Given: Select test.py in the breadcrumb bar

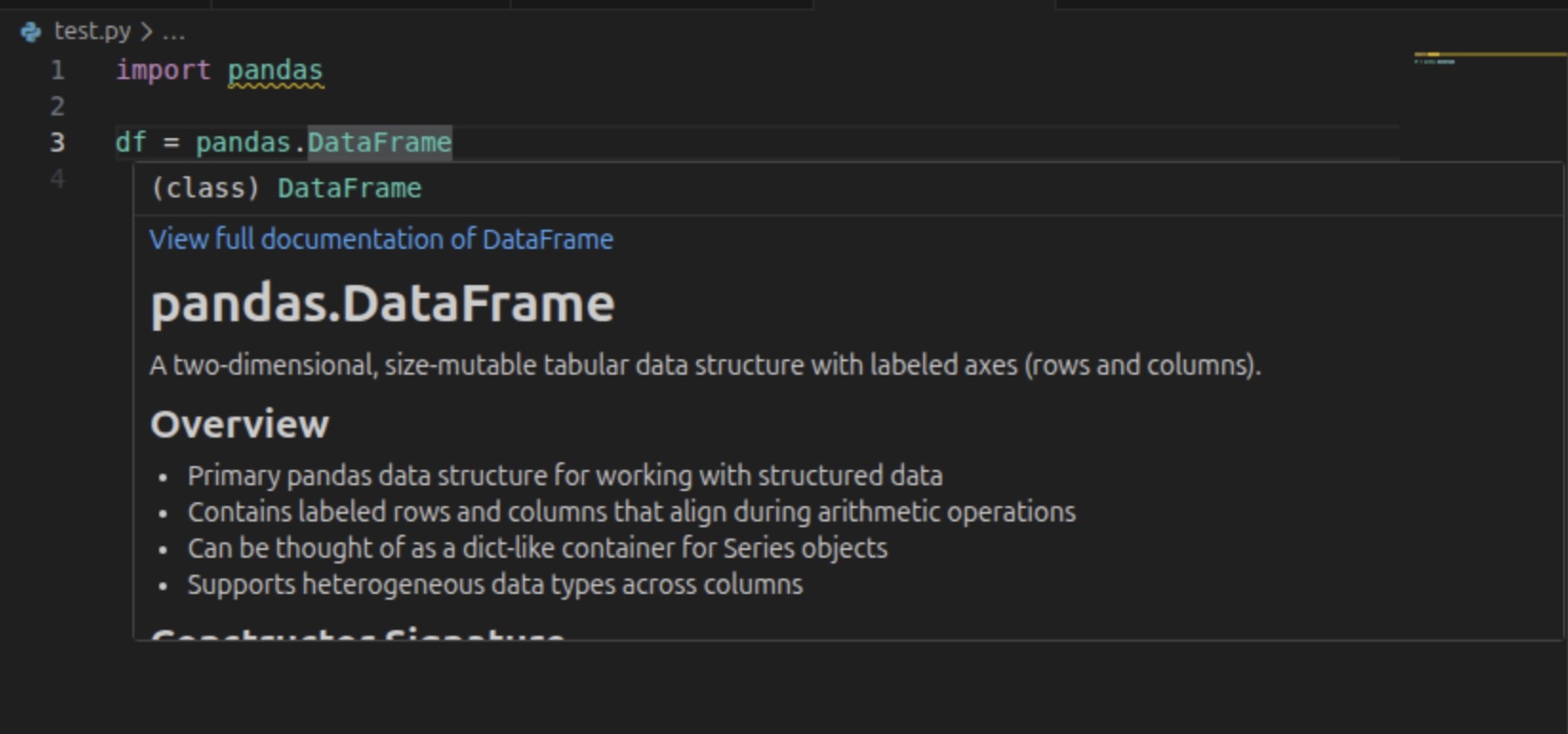Looking at the screenshot, I should click(x=92, y=31).
